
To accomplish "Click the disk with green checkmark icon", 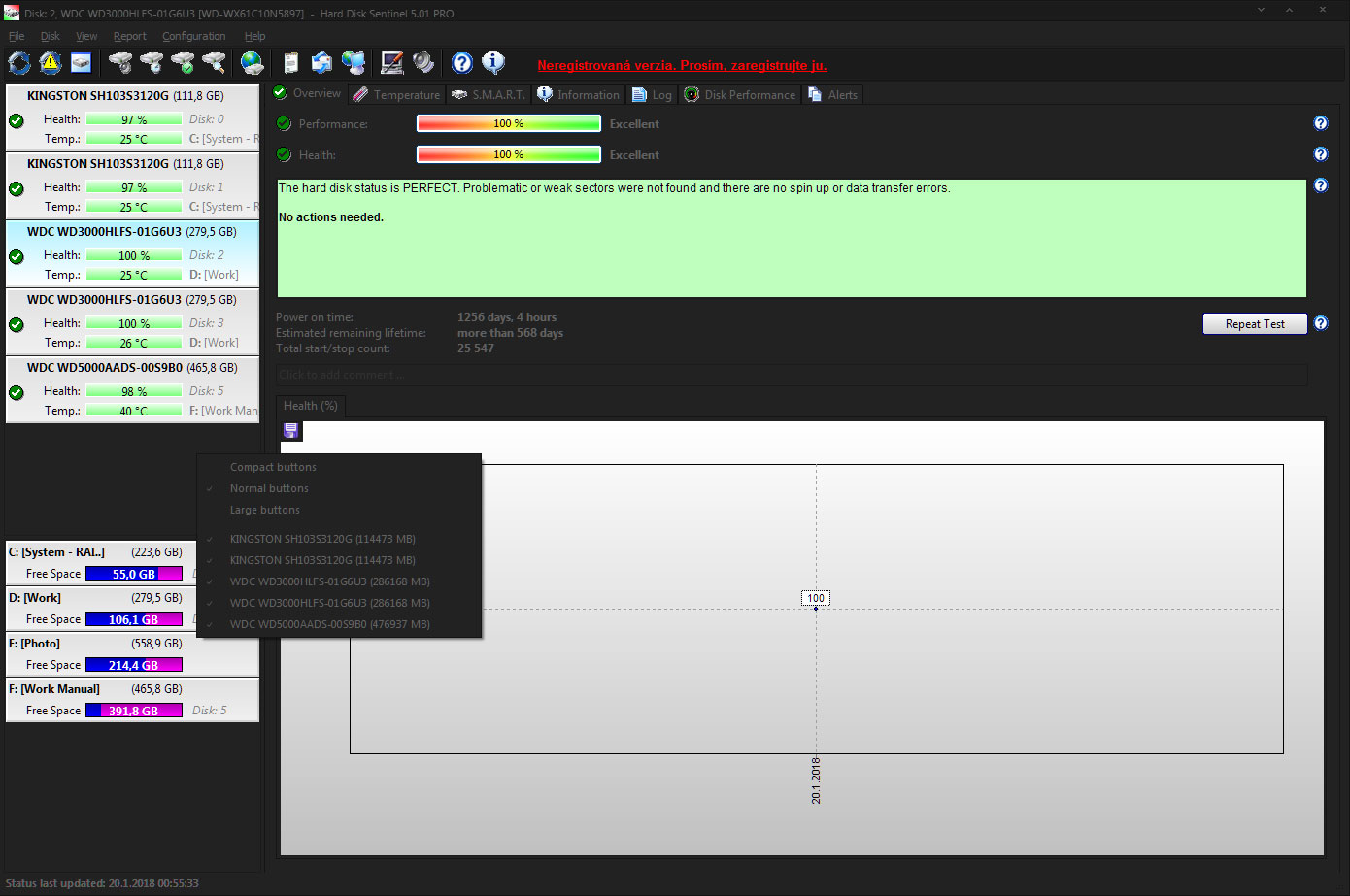I will [x=183, y=63].
